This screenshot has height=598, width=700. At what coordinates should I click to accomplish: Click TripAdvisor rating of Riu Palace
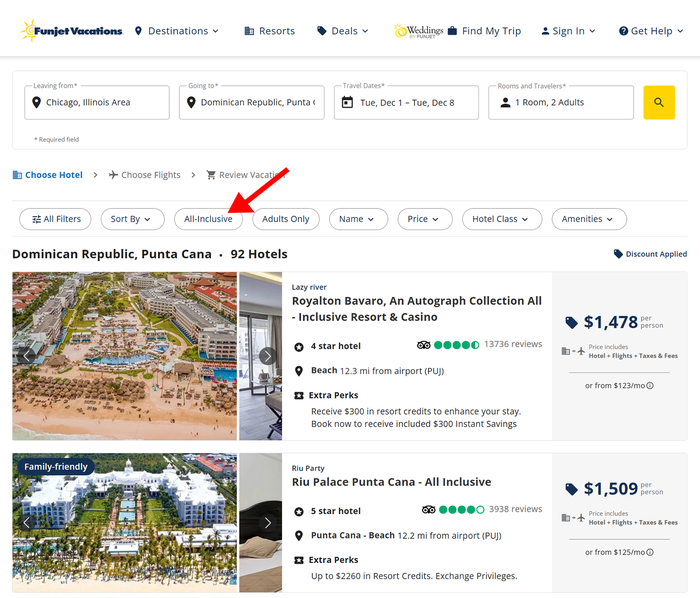click(x=453, y=510)
